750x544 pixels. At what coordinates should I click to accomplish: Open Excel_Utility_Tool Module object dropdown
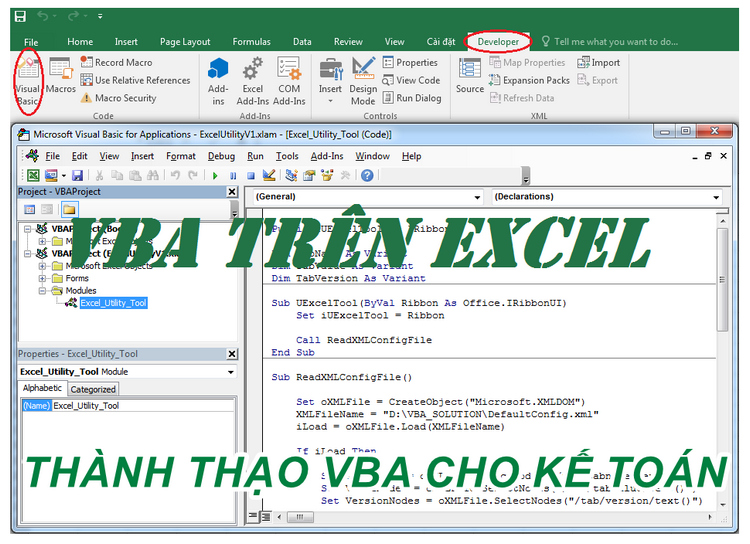tap(231, 372)
